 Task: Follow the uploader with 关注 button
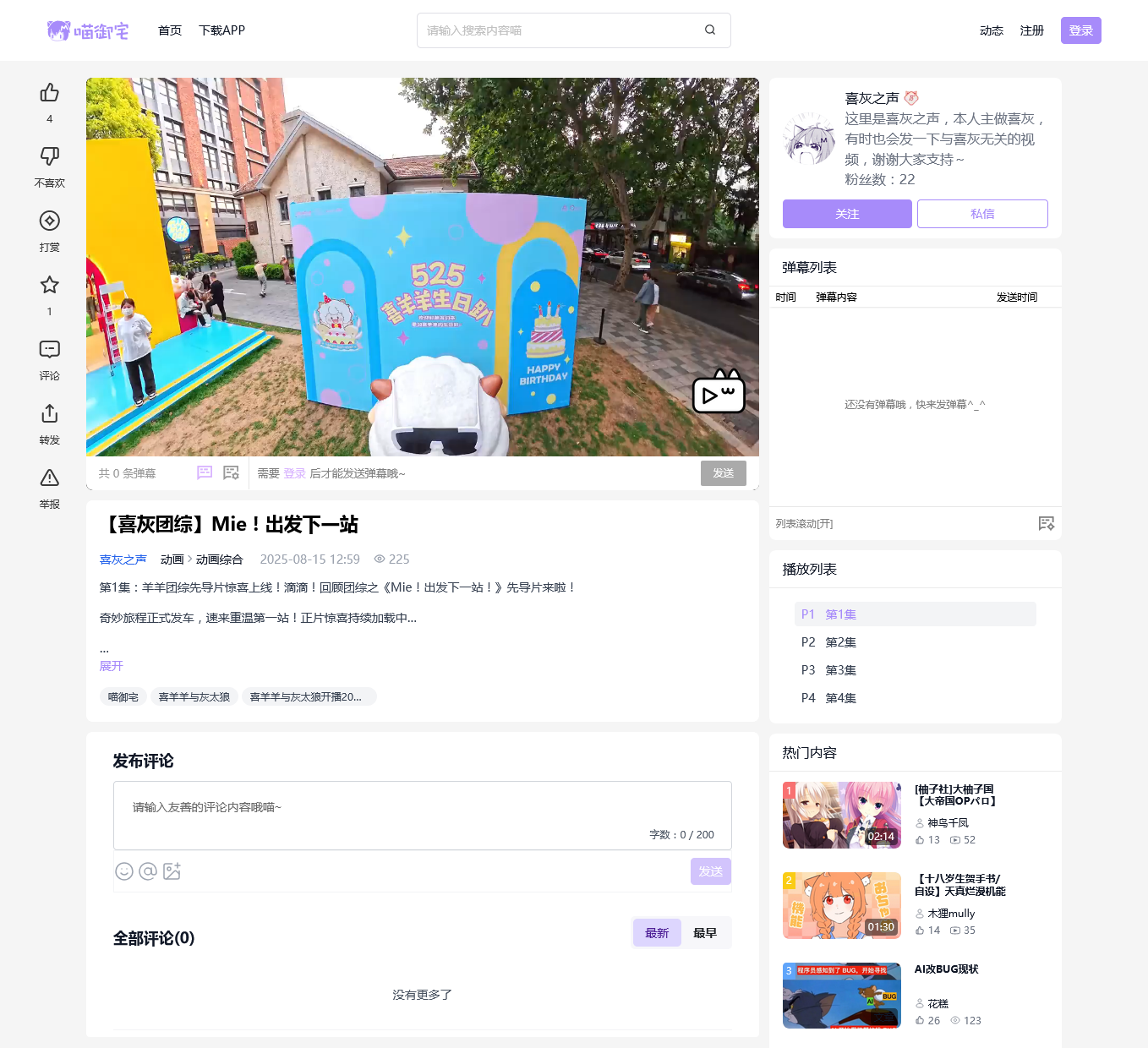point(847,214)
